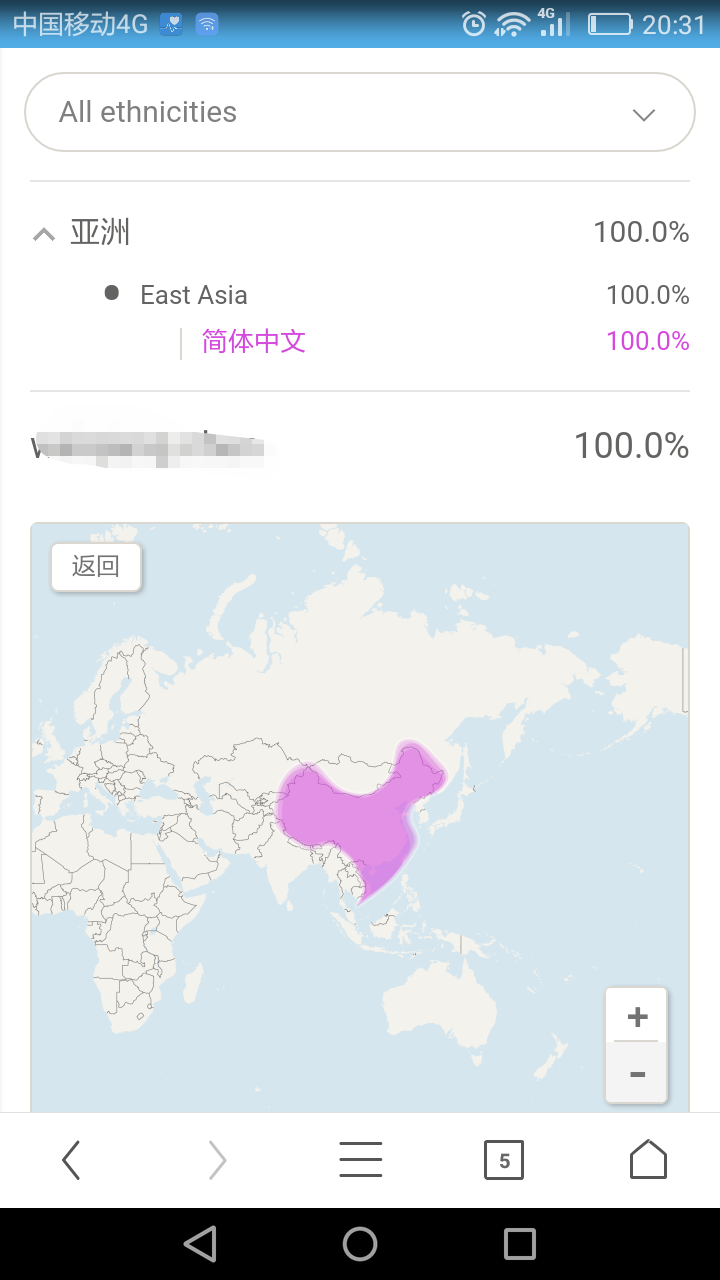Click the 返回 button on map
This screenshot has width=720, height=1280.
[x=96, y=567]
